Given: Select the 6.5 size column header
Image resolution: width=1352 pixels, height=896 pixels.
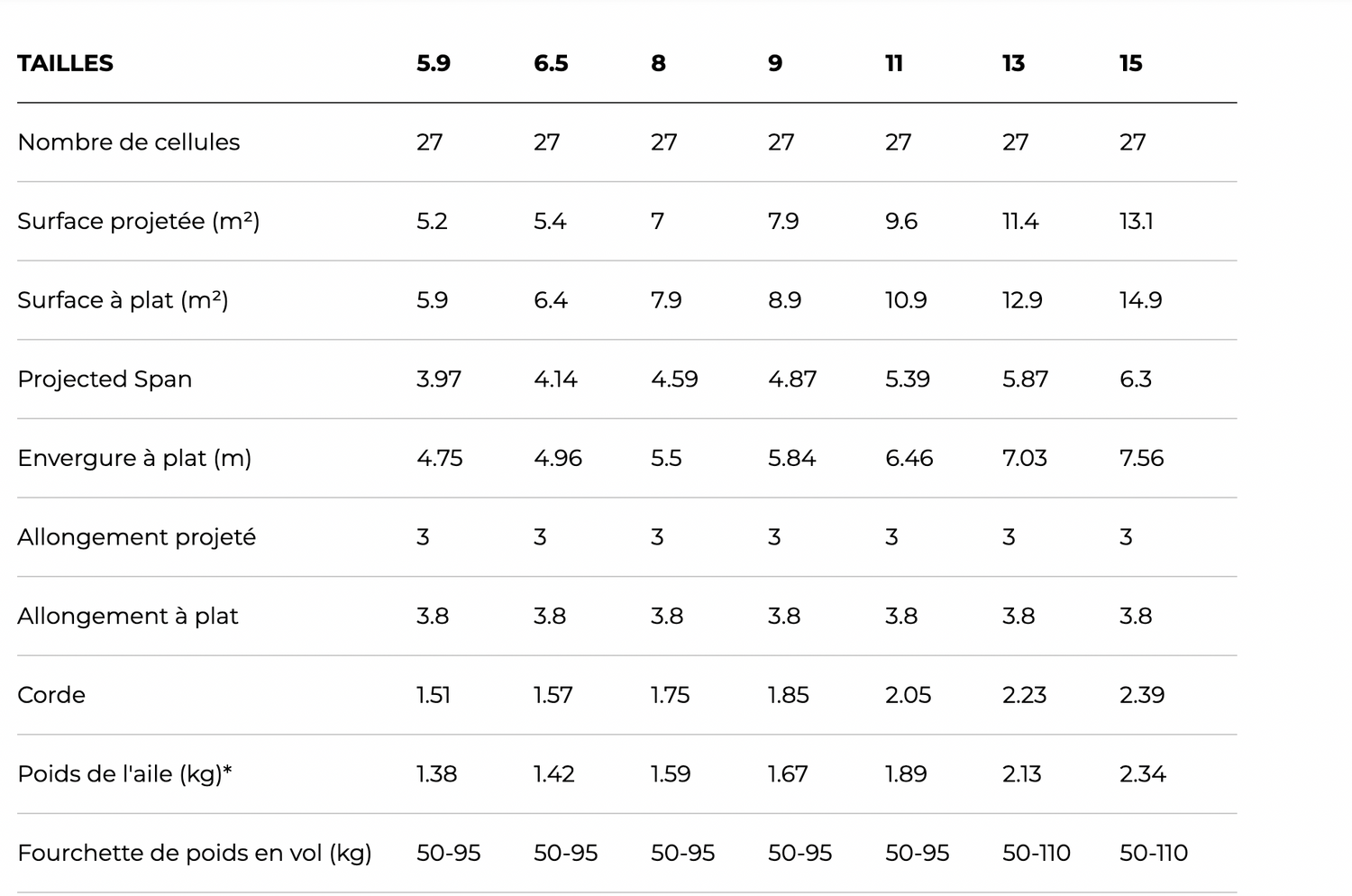Looking at the screenshot, I should (550, 63).
